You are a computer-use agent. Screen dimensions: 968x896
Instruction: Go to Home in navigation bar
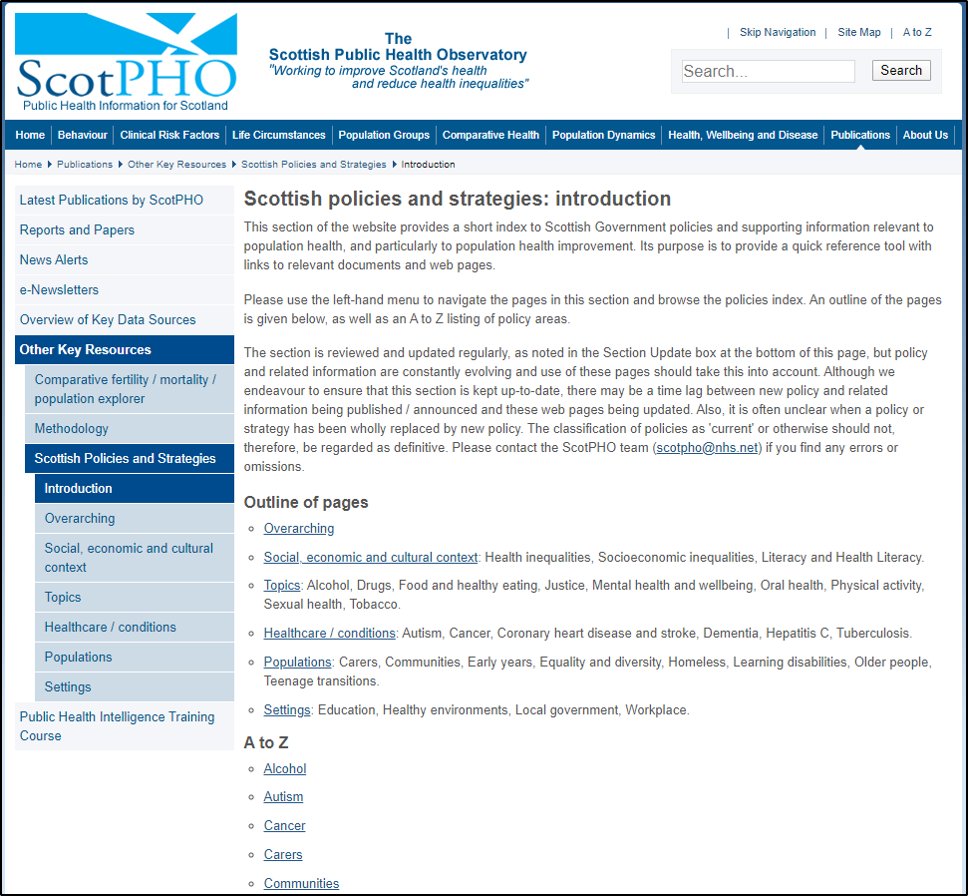(x=30, y=135)
